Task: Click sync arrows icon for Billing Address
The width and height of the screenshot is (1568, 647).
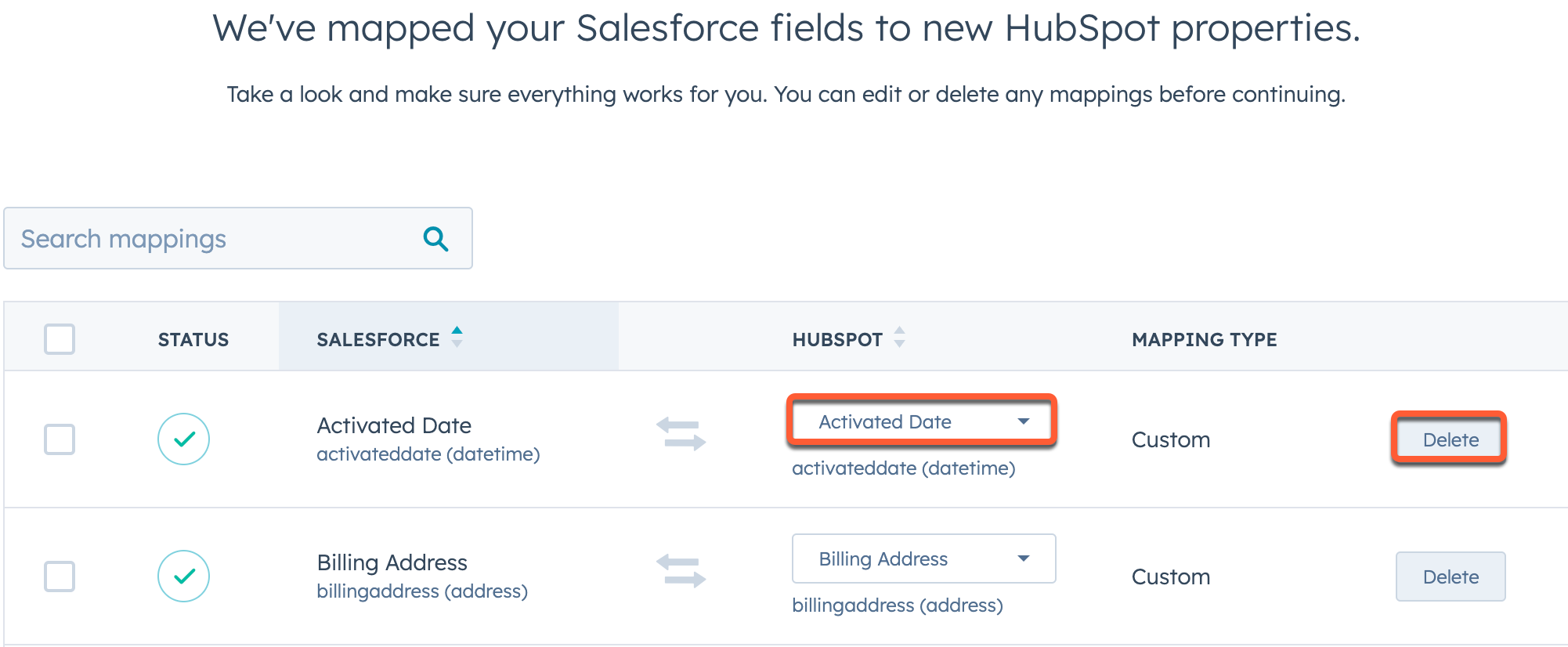Action: coord(681,571)
